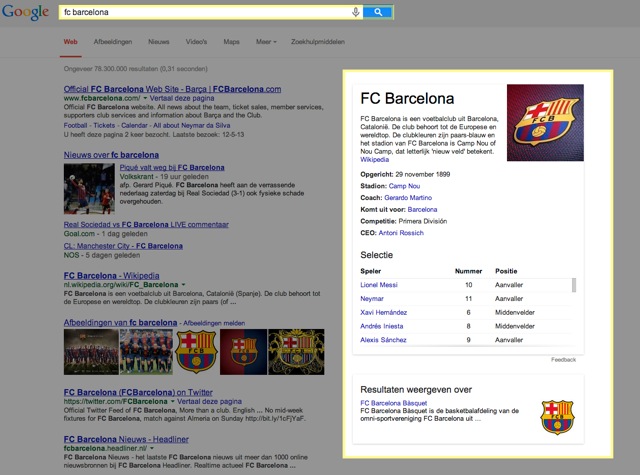Open 'Piqué valt weg bij FC Barcelona' article
The width and height of the screenshot is (640, 475).
[172, 167]
